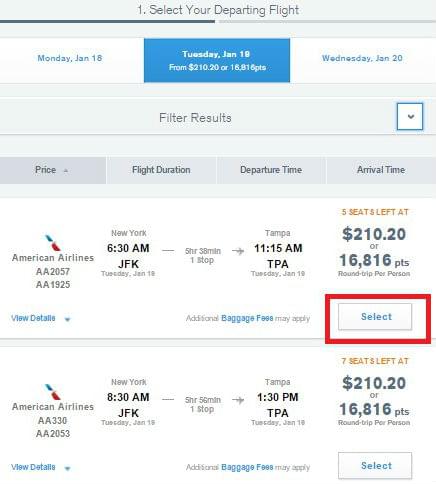Screen dimensions: 436x484
Task: Select the Tuesday, Jan 19 date tab
Action: pos(217,60)
